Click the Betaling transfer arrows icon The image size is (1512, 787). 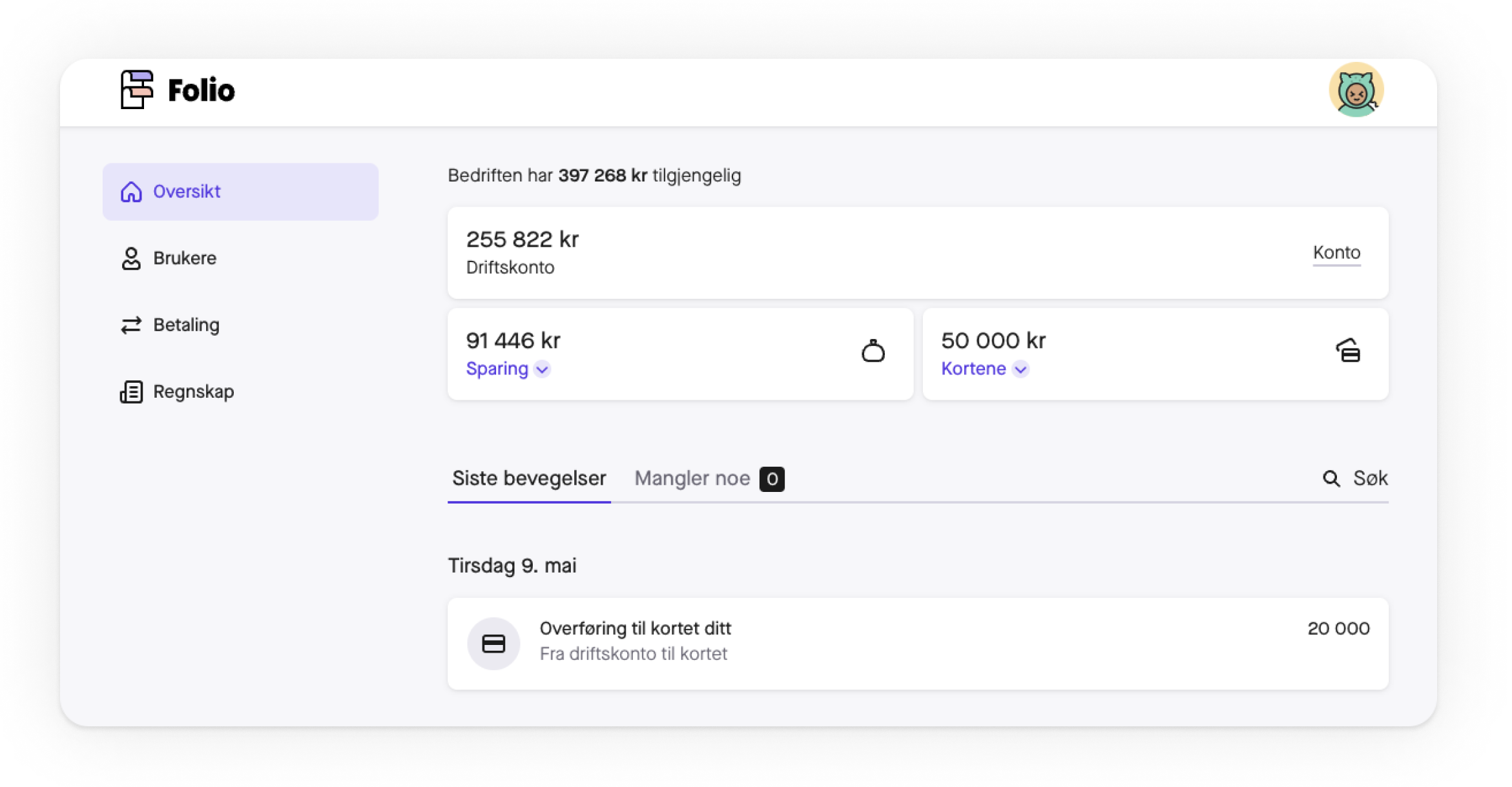click(x=131, y=325)
